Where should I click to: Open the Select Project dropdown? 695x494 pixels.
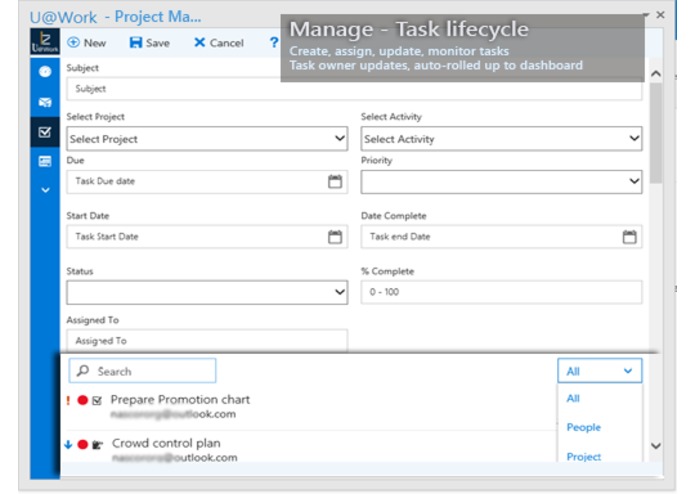pyautogui.click(x=207, y=139)
